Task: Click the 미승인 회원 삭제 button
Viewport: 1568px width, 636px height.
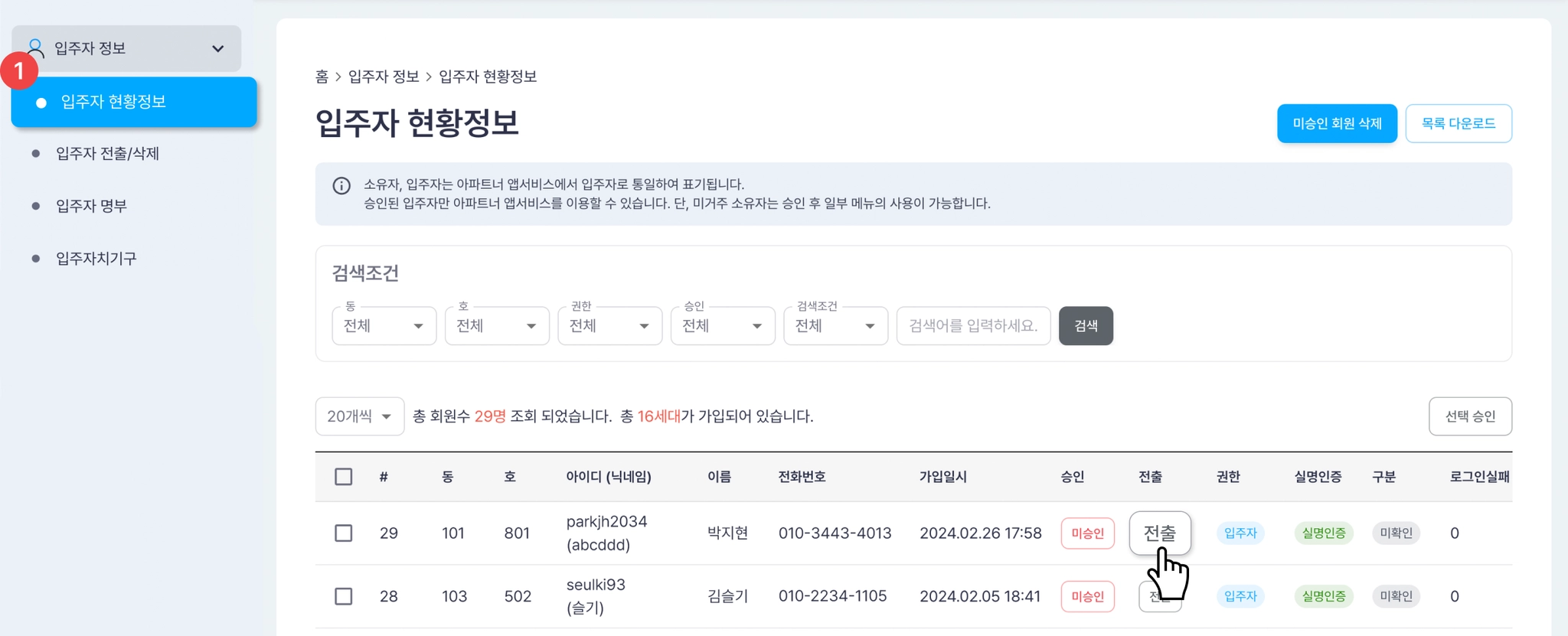Action: click(1337, 123)
